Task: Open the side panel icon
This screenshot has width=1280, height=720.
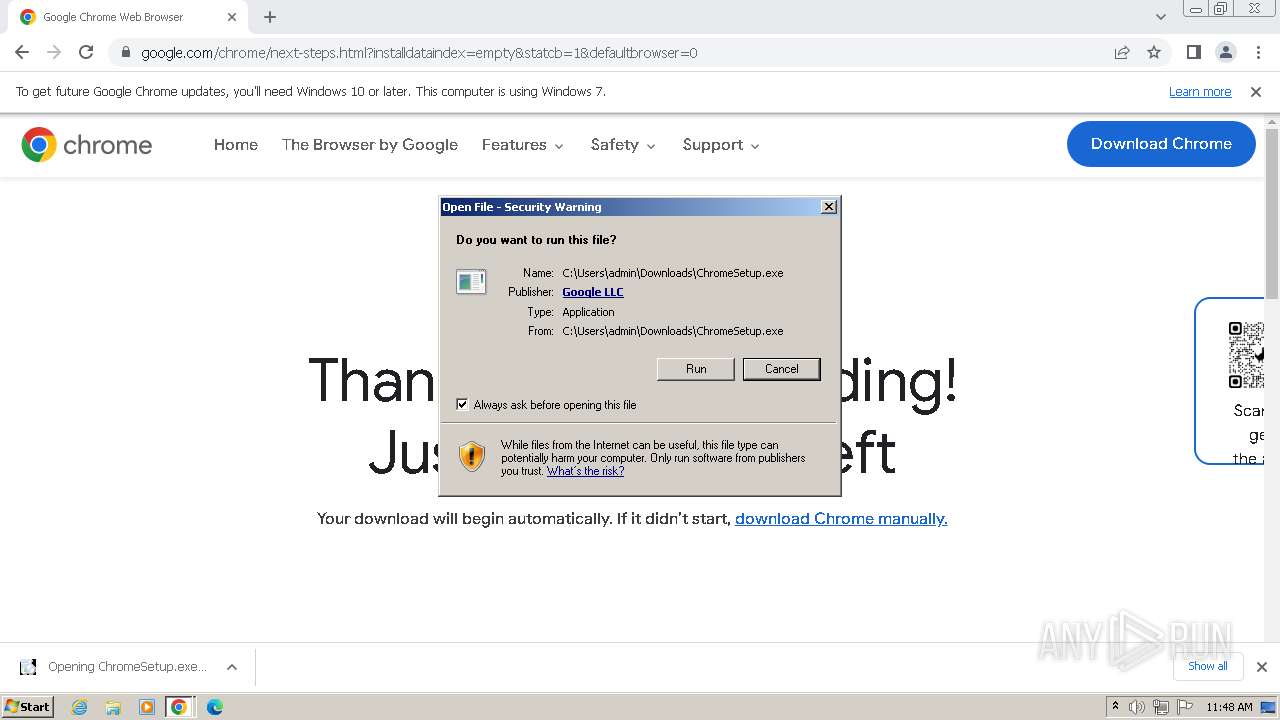Action: pyautogui.click(x=1193, y=52)
